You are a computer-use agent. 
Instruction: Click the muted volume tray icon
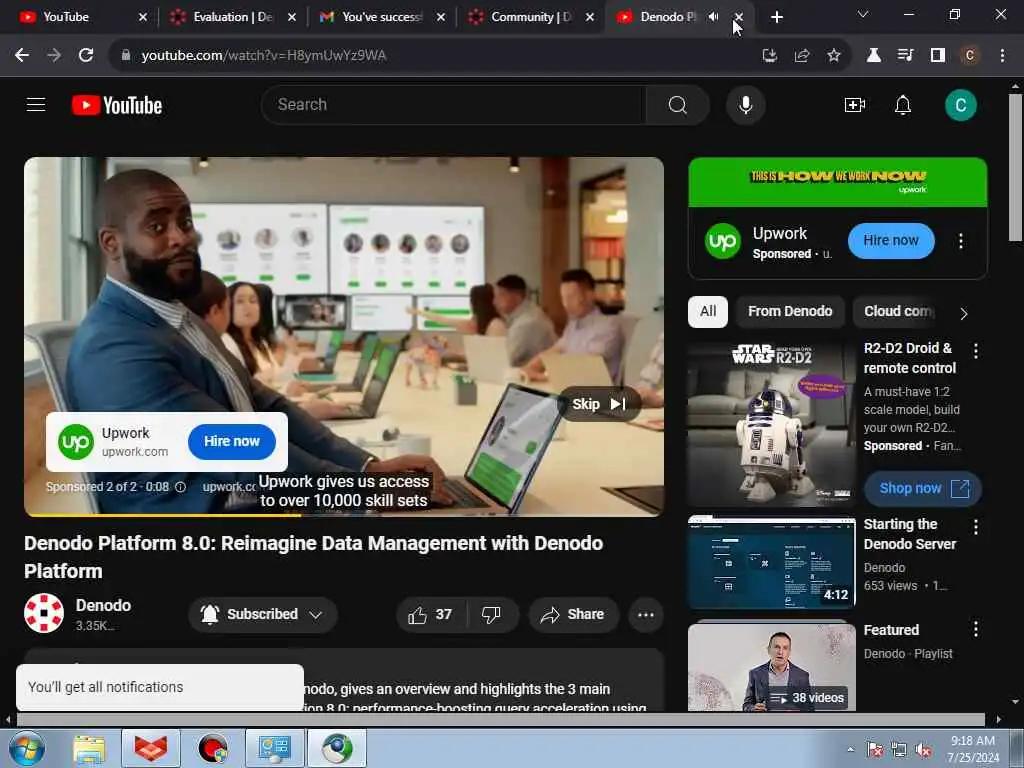(923, 750)
